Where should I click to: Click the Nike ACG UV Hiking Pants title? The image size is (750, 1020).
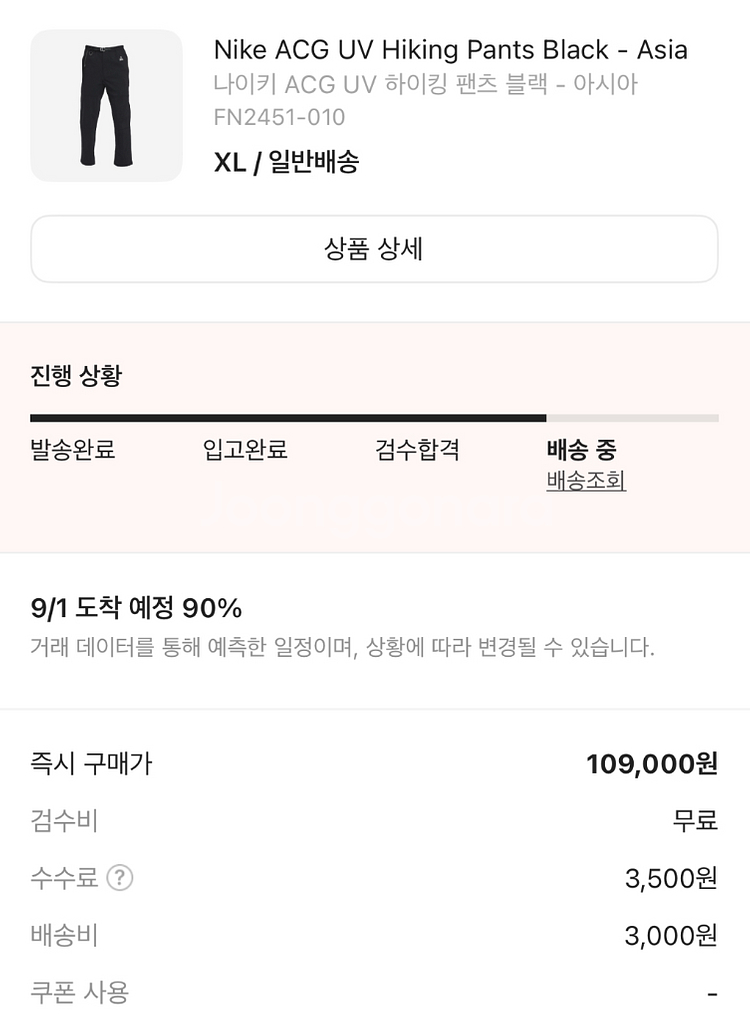pyautogui.click(x=450, y=50)
